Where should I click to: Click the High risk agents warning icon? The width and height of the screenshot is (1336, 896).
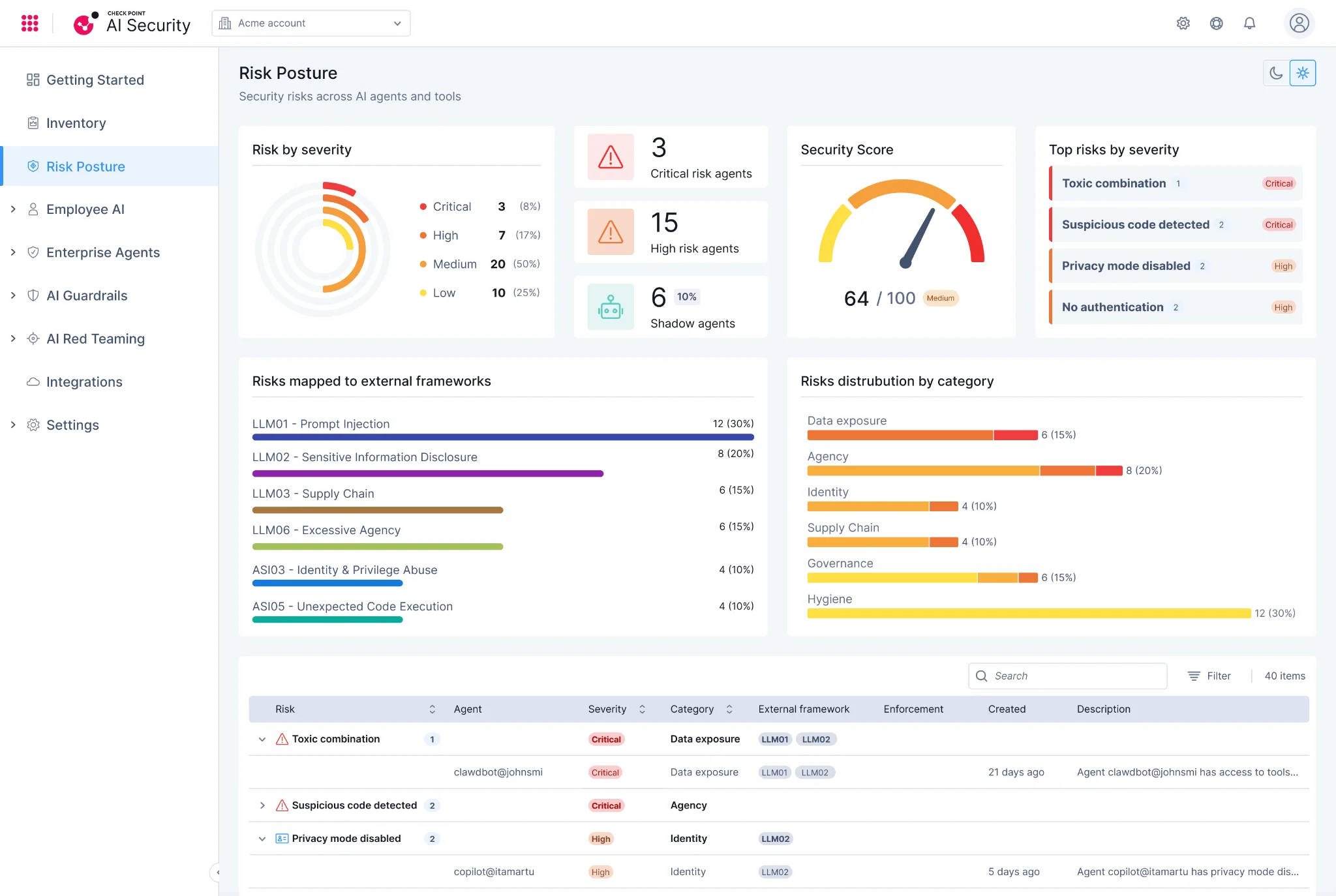[x=611, y=232]
